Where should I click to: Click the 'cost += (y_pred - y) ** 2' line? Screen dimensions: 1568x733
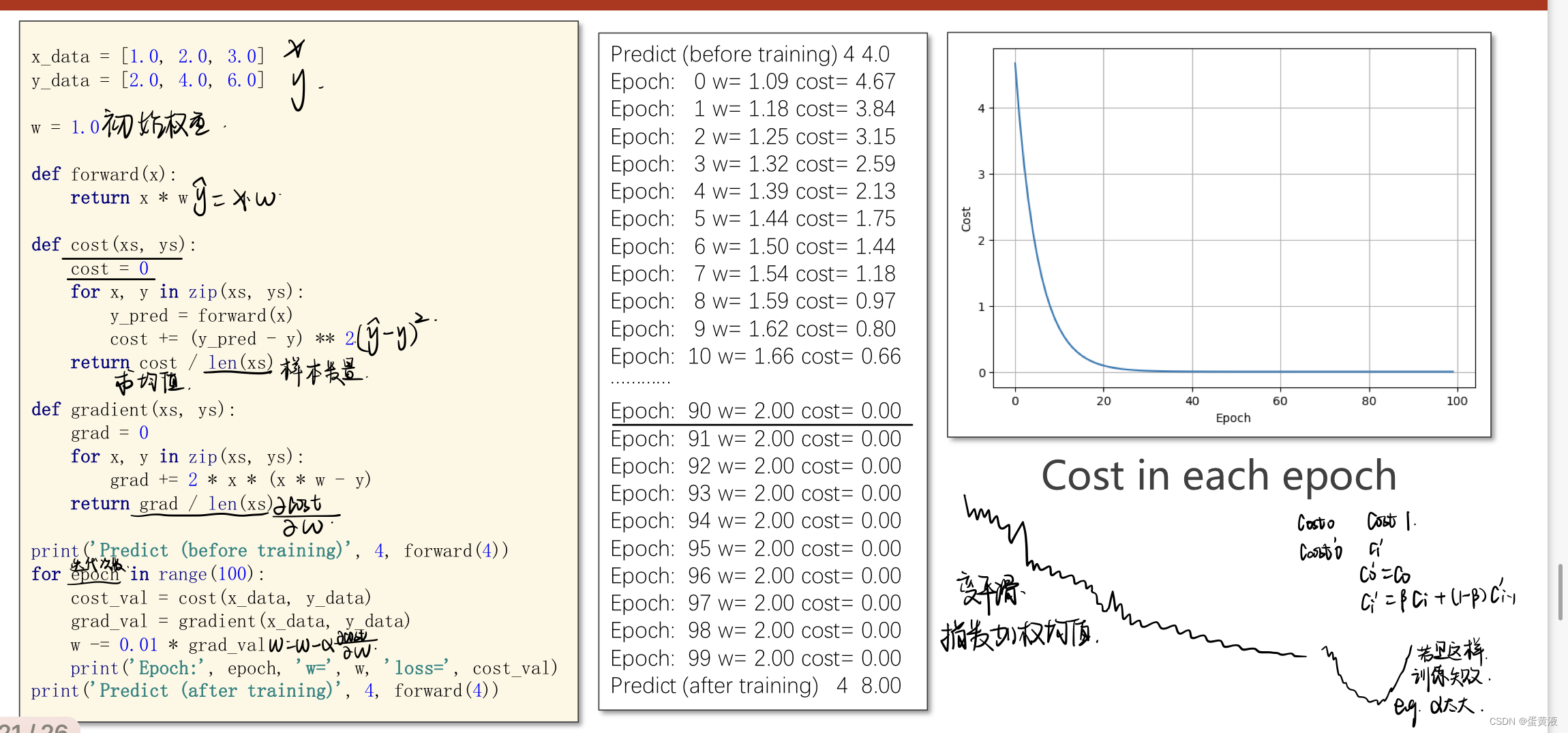tap(232, 339)
